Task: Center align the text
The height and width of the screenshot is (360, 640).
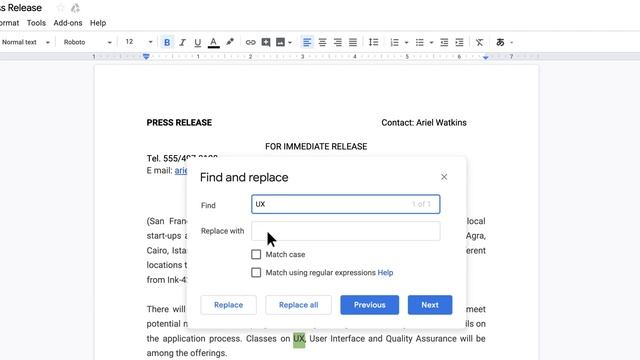Action: [322, 42]
